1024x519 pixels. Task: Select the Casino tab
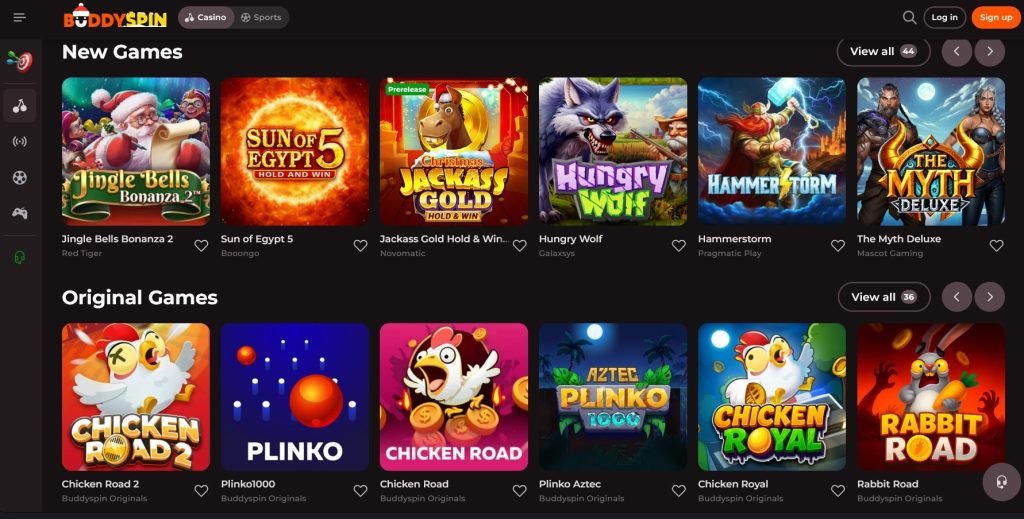click(x=205, y=17)
